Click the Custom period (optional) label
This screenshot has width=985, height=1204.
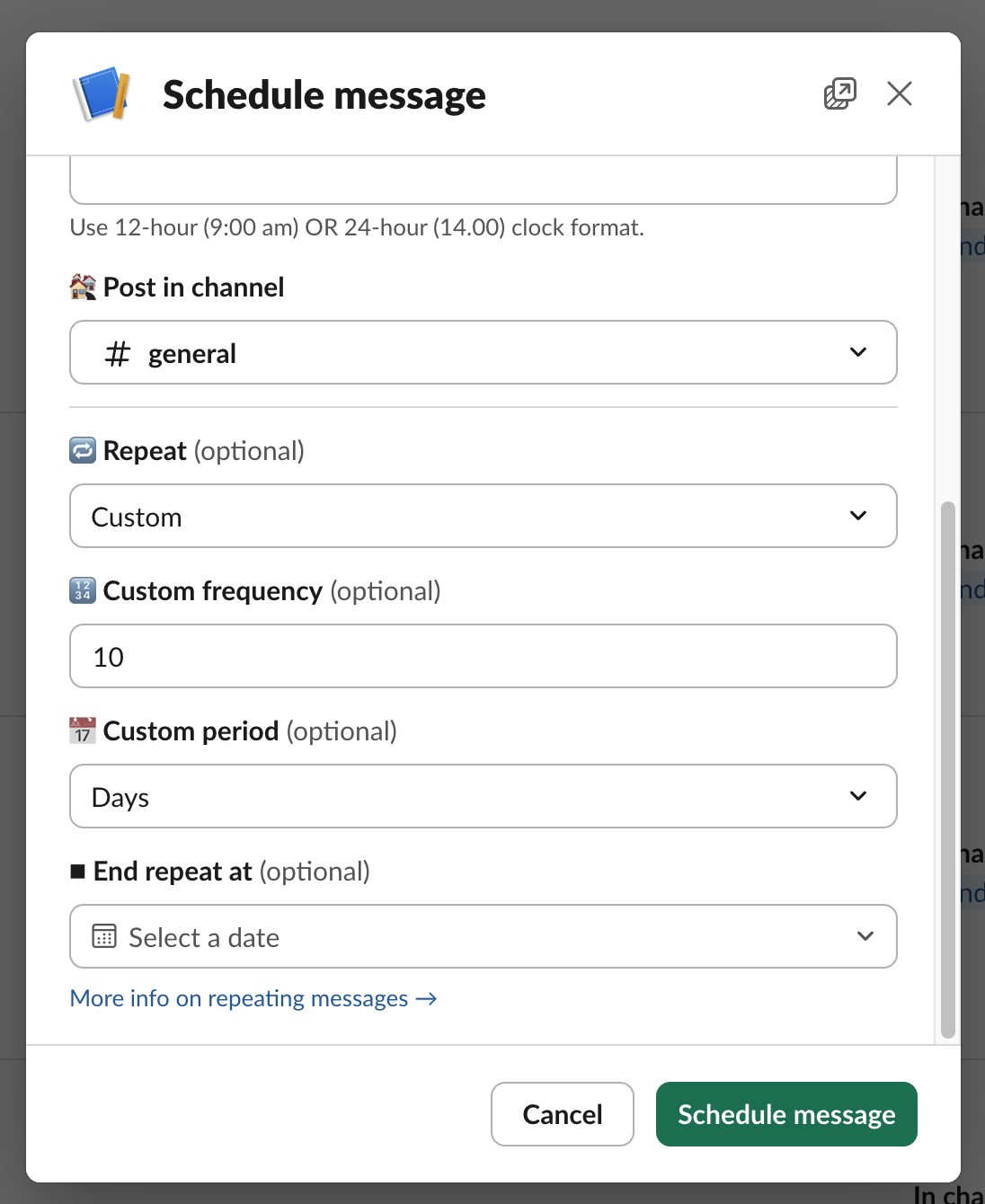pos(250,730)
